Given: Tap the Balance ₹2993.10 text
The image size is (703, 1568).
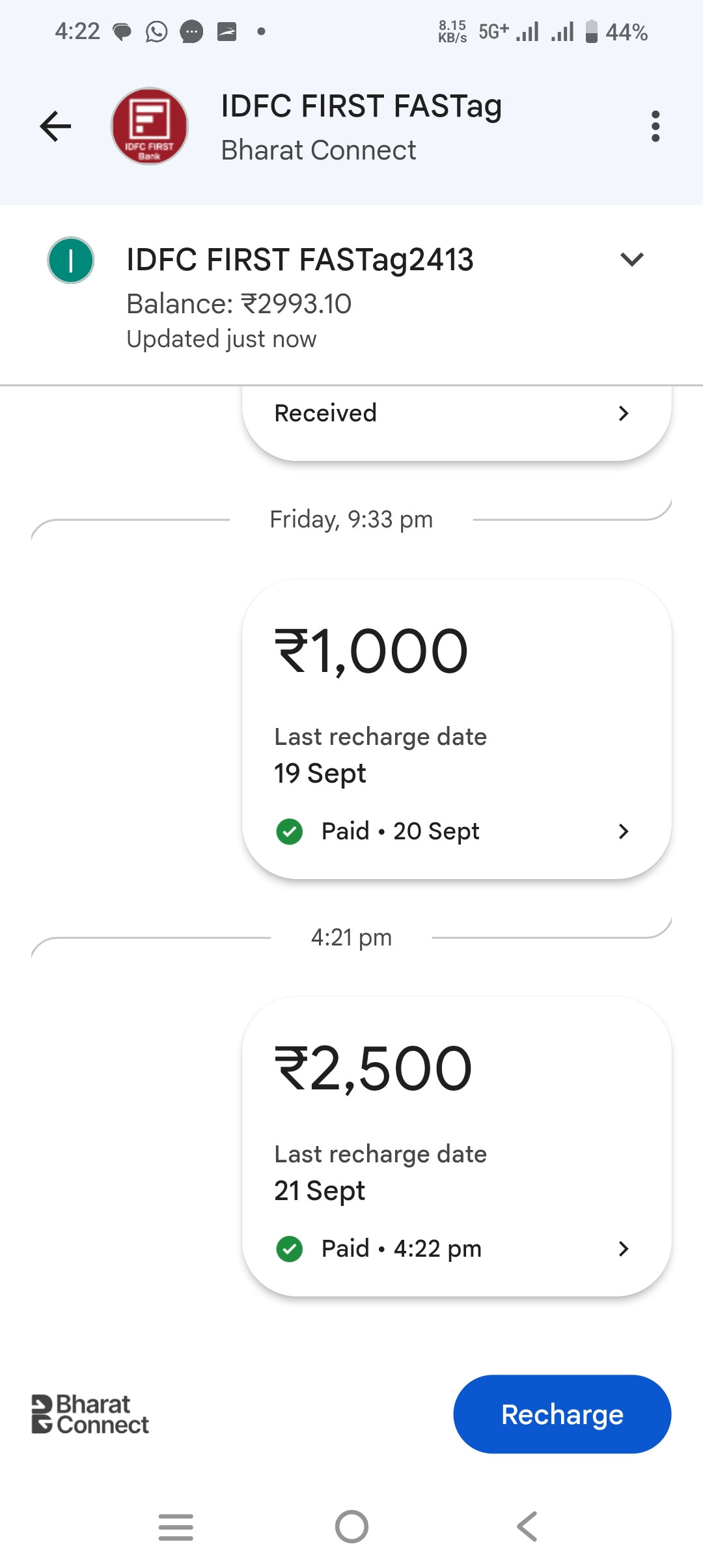Looking at the screenshot, I should point(239,304).
